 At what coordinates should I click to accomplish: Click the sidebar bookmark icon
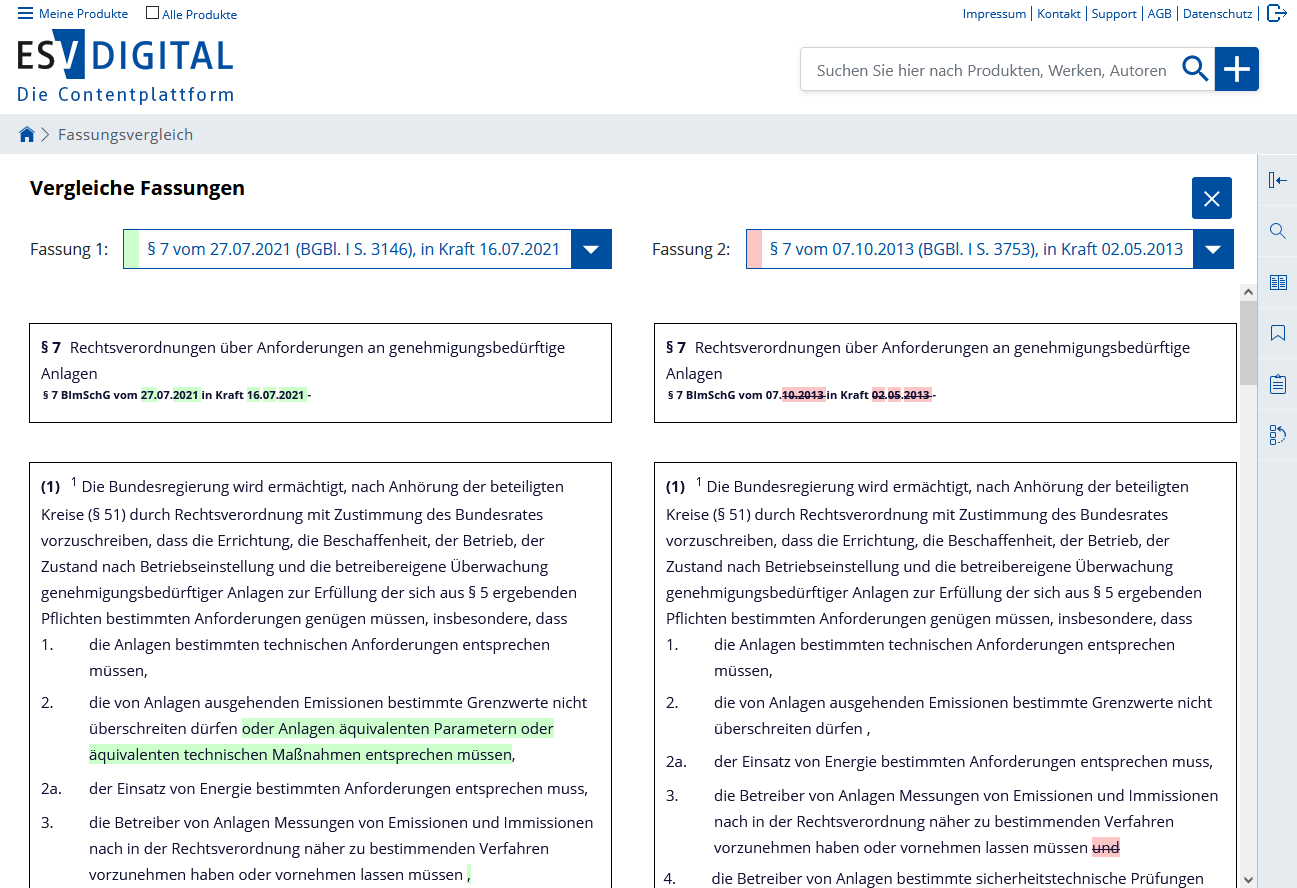(1277, 333)
